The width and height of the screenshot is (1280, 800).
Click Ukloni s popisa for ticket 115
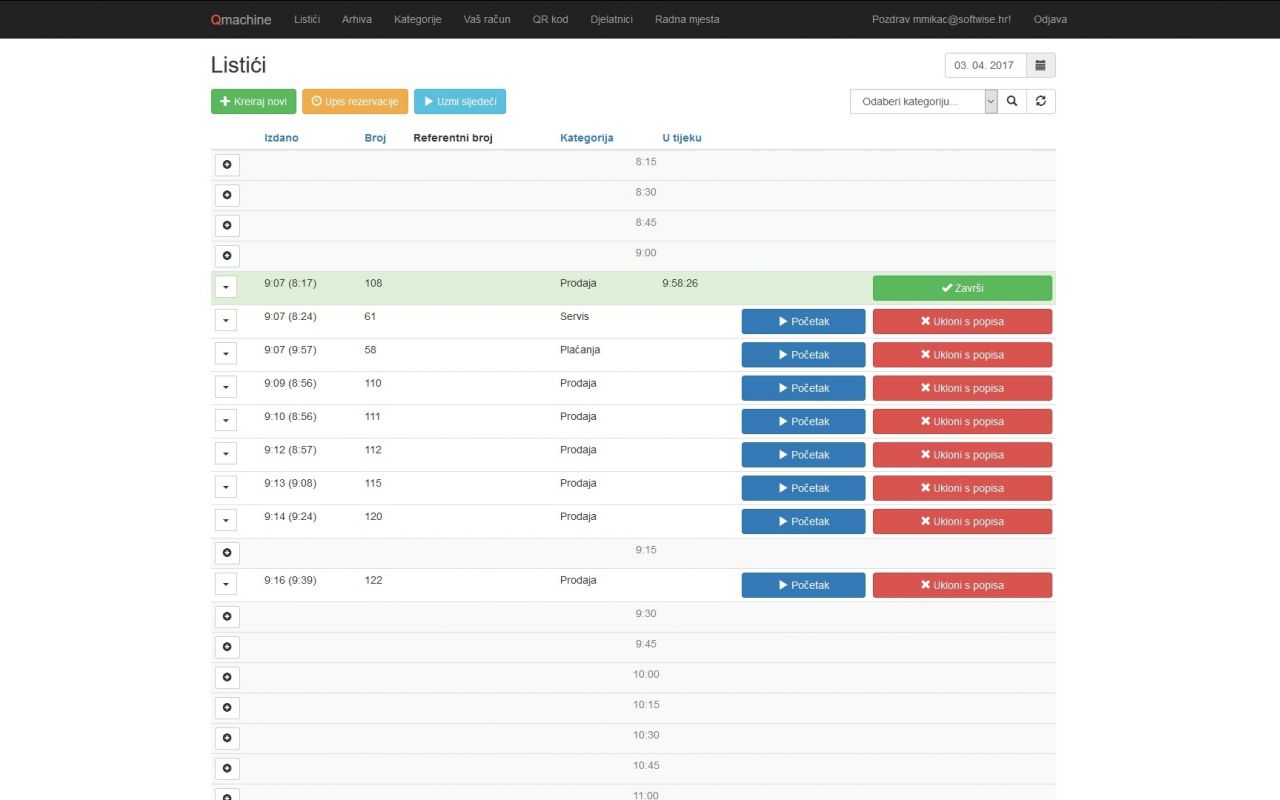(962, 488)
